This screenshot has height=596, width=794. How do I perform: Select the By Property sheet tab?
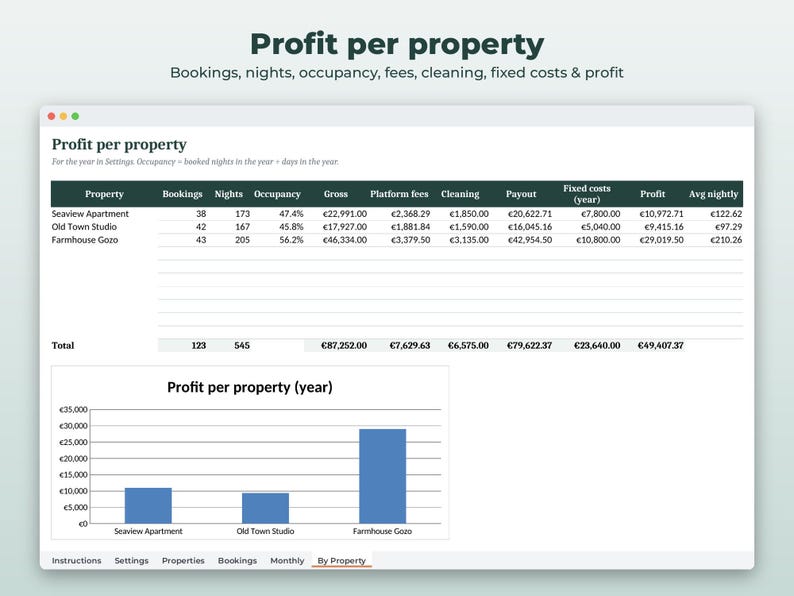point(341,561)
